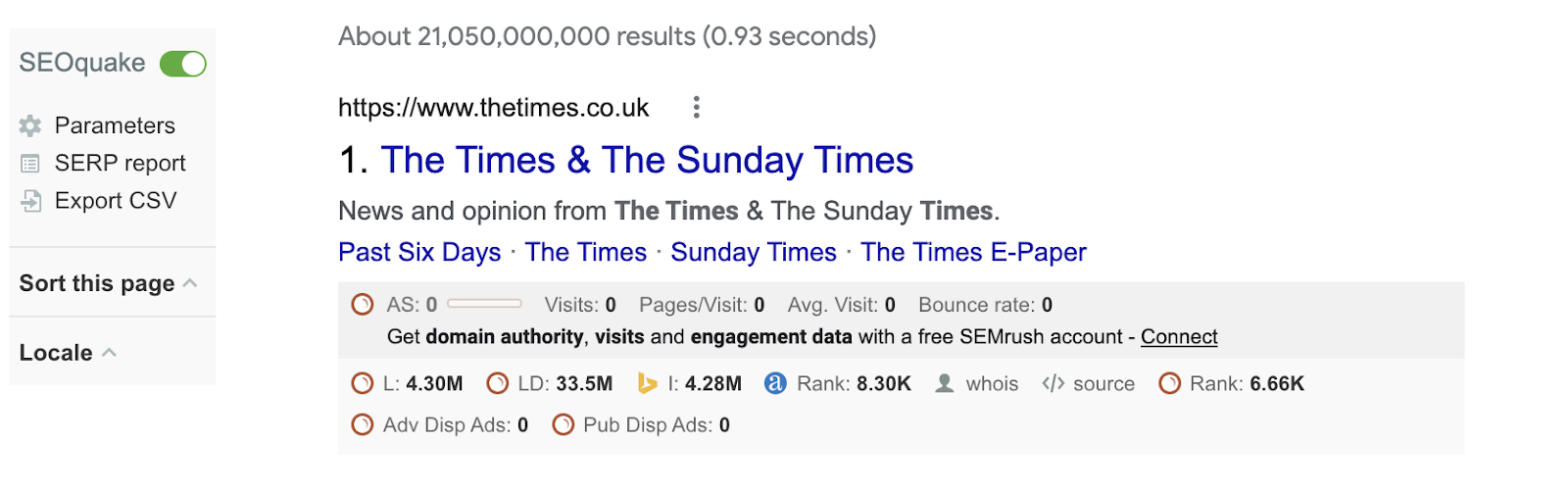Screen dimensions: 1568x492
Task: Click the Connect SEMrush account link
Action: click(x=1179, y=337)
